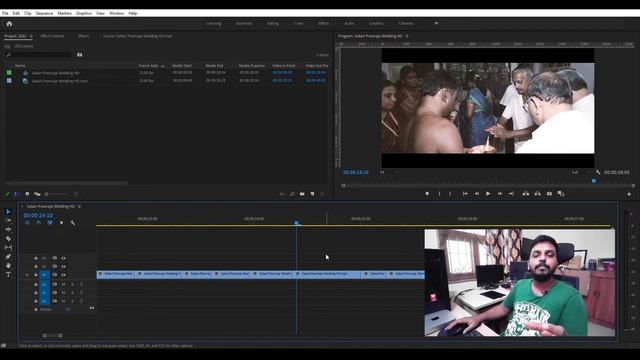The image size is (640, 360).
Task: Open the Sequence menu
Action: point(44,13)
